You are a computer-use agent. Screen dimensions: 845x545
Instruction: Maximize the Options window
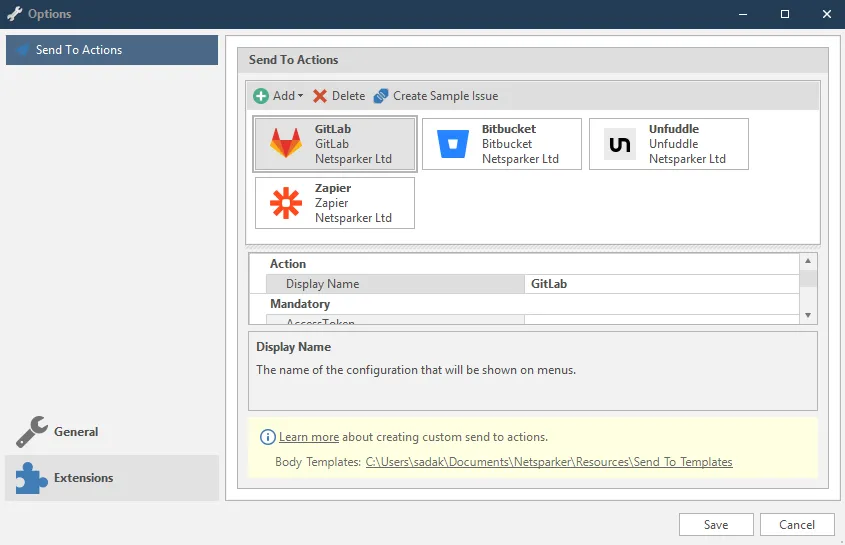[785, 14]
